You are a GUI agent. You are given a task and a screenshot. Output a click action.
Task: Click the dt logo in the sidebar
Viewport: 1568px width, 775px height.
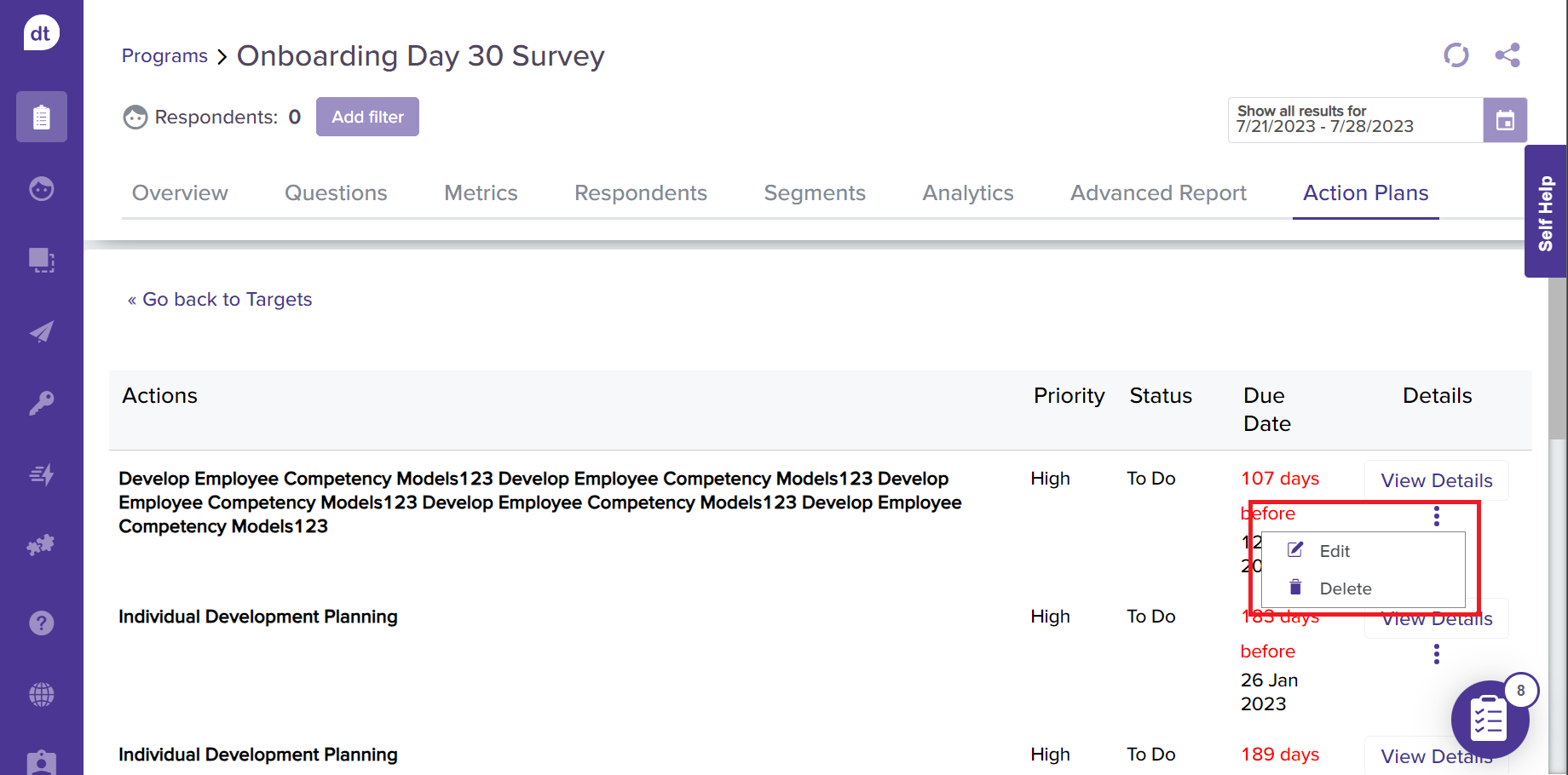coord(41,34)
